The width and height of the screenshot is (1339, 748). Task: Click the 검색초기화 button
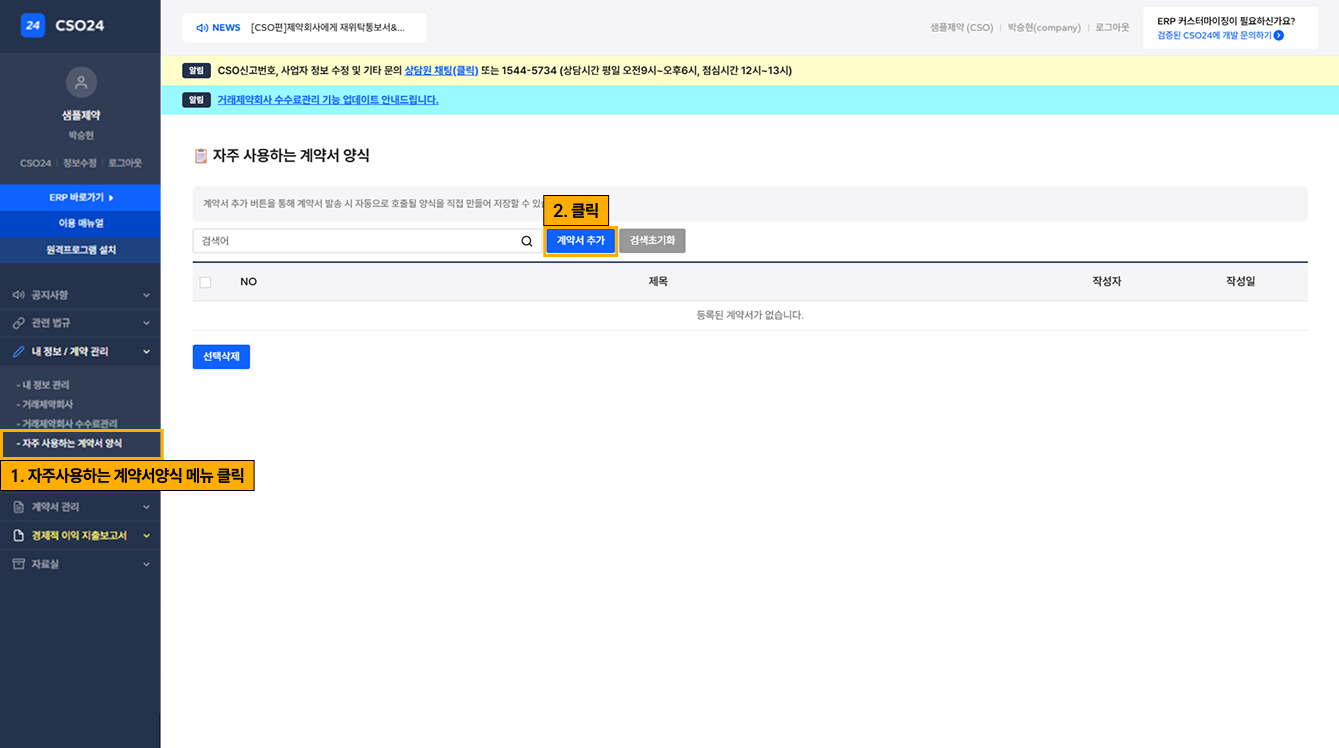click(x=652, y=241)
